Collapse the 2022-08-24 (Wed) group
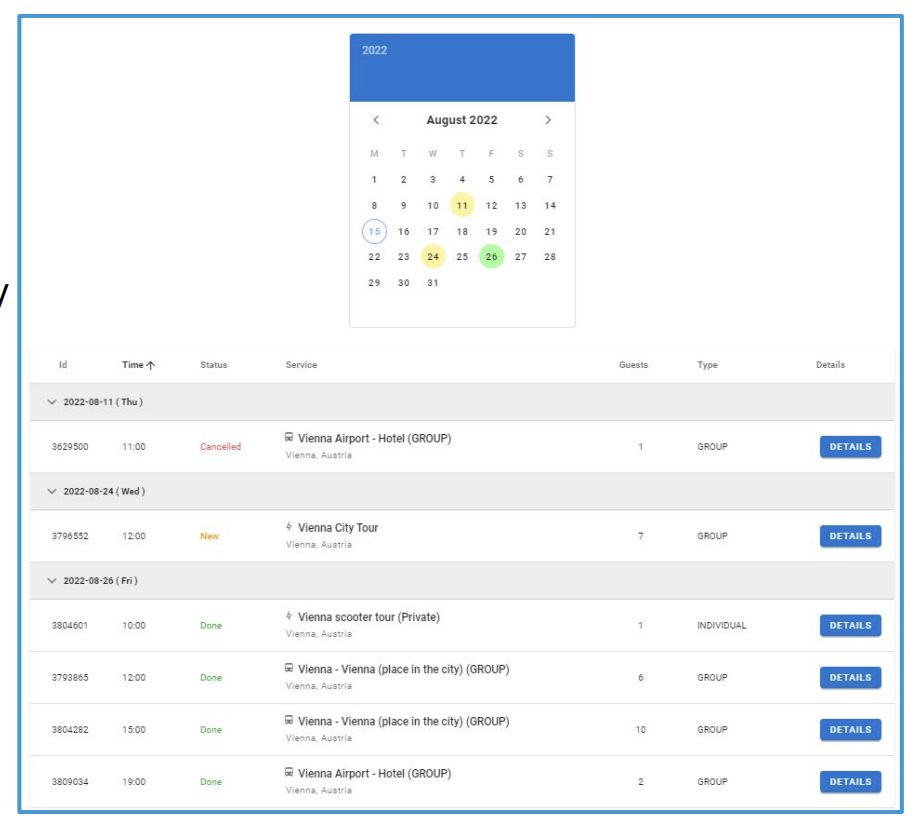 (52, 491)
